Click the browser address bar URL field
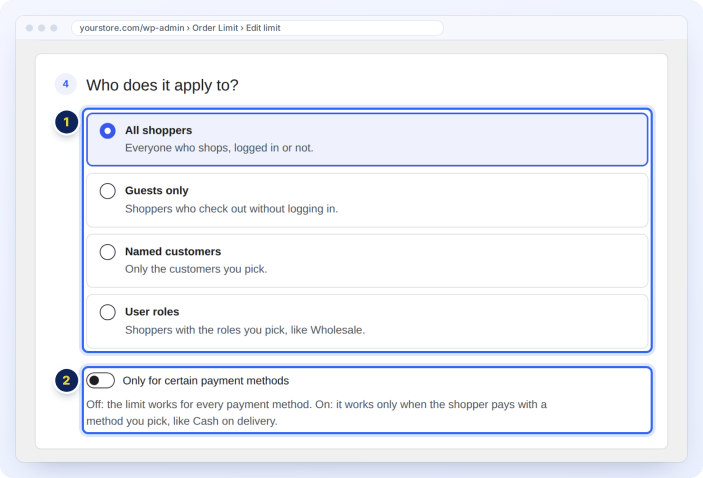Image resolution: width=703 pixels, height=478 pixels. coord(257,28)
